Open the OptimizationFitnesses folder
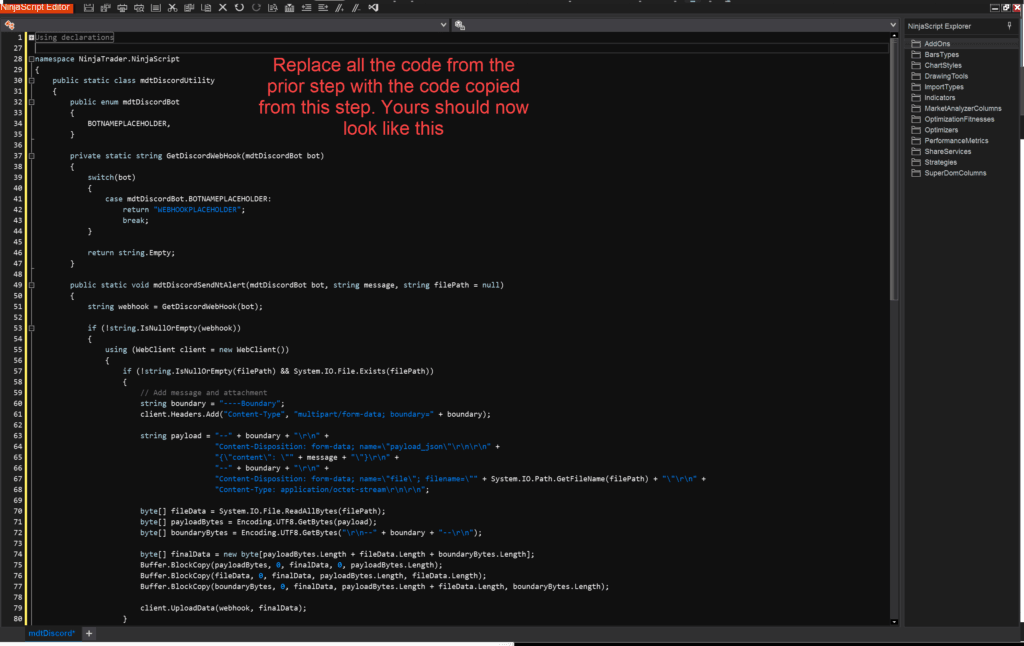This screenshot has height=646, width=1024. click(x=959, y=120)
